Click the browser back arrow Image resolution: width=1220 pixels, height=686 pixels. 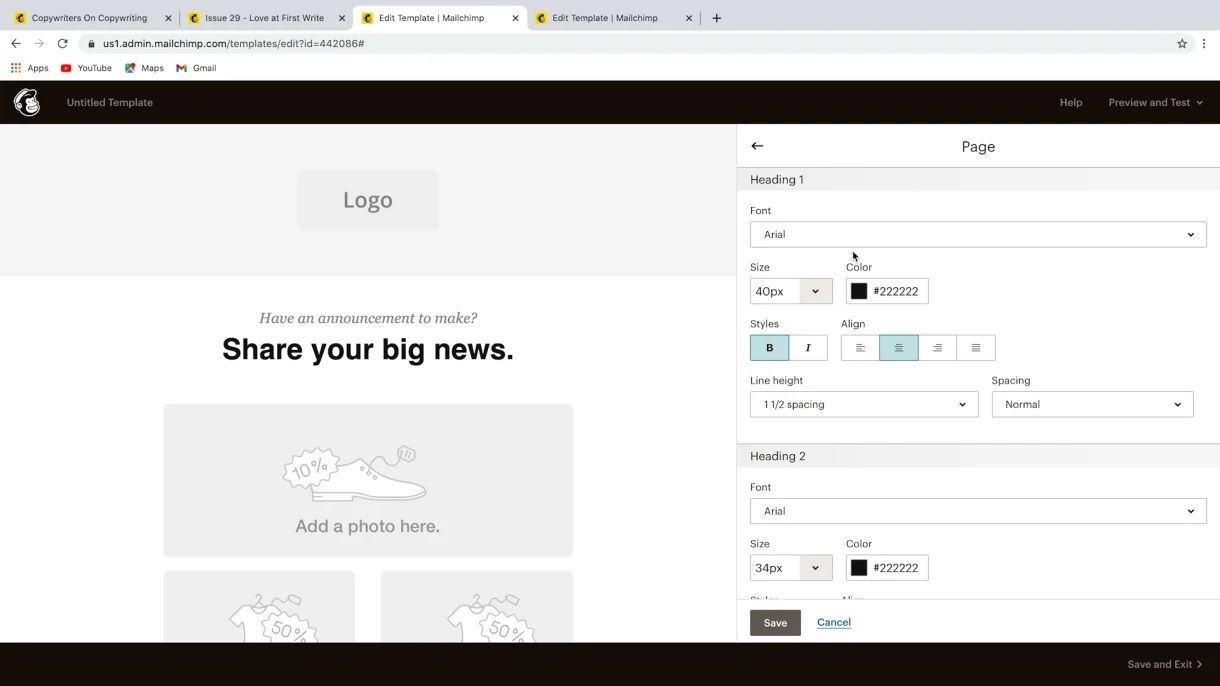[15, 44]
